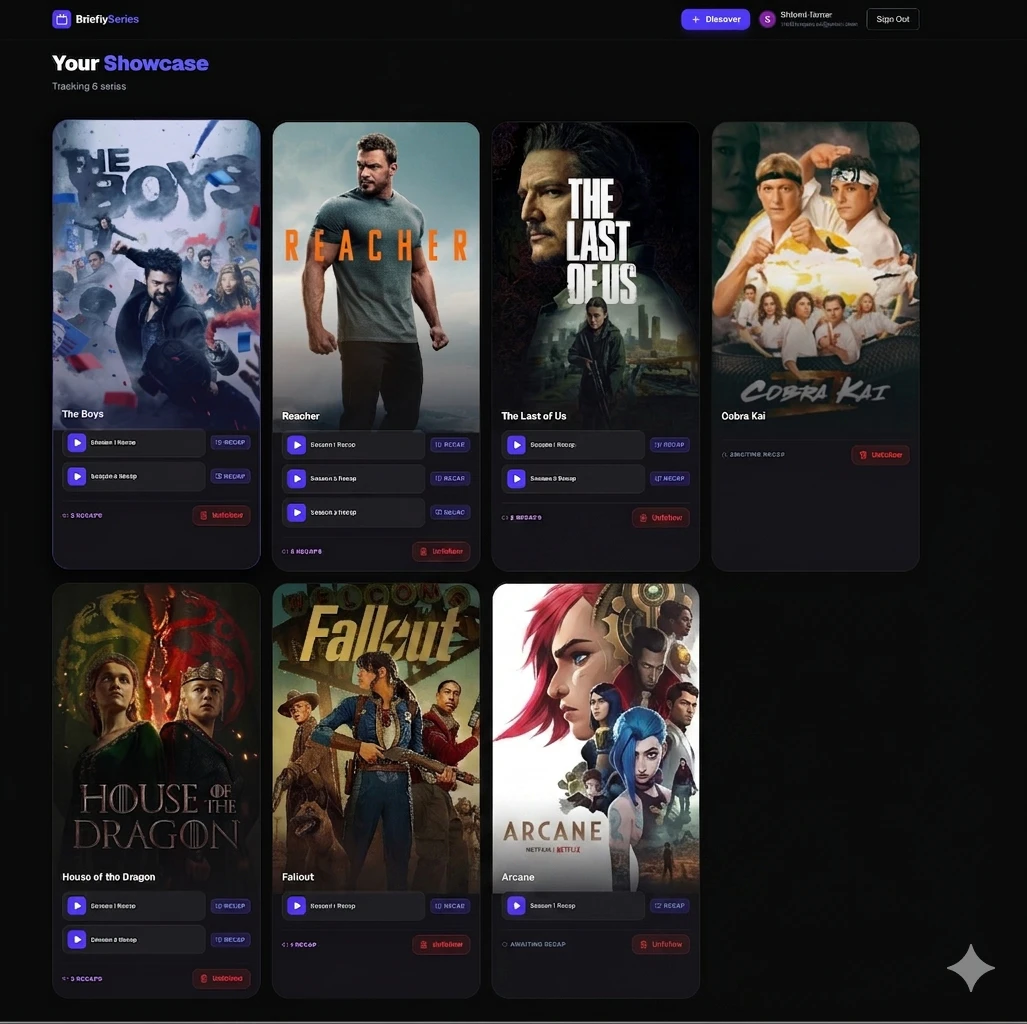Screen dimensions: 1027x1024
Task: Play the first season recap in The Boys
Action: 77,442
